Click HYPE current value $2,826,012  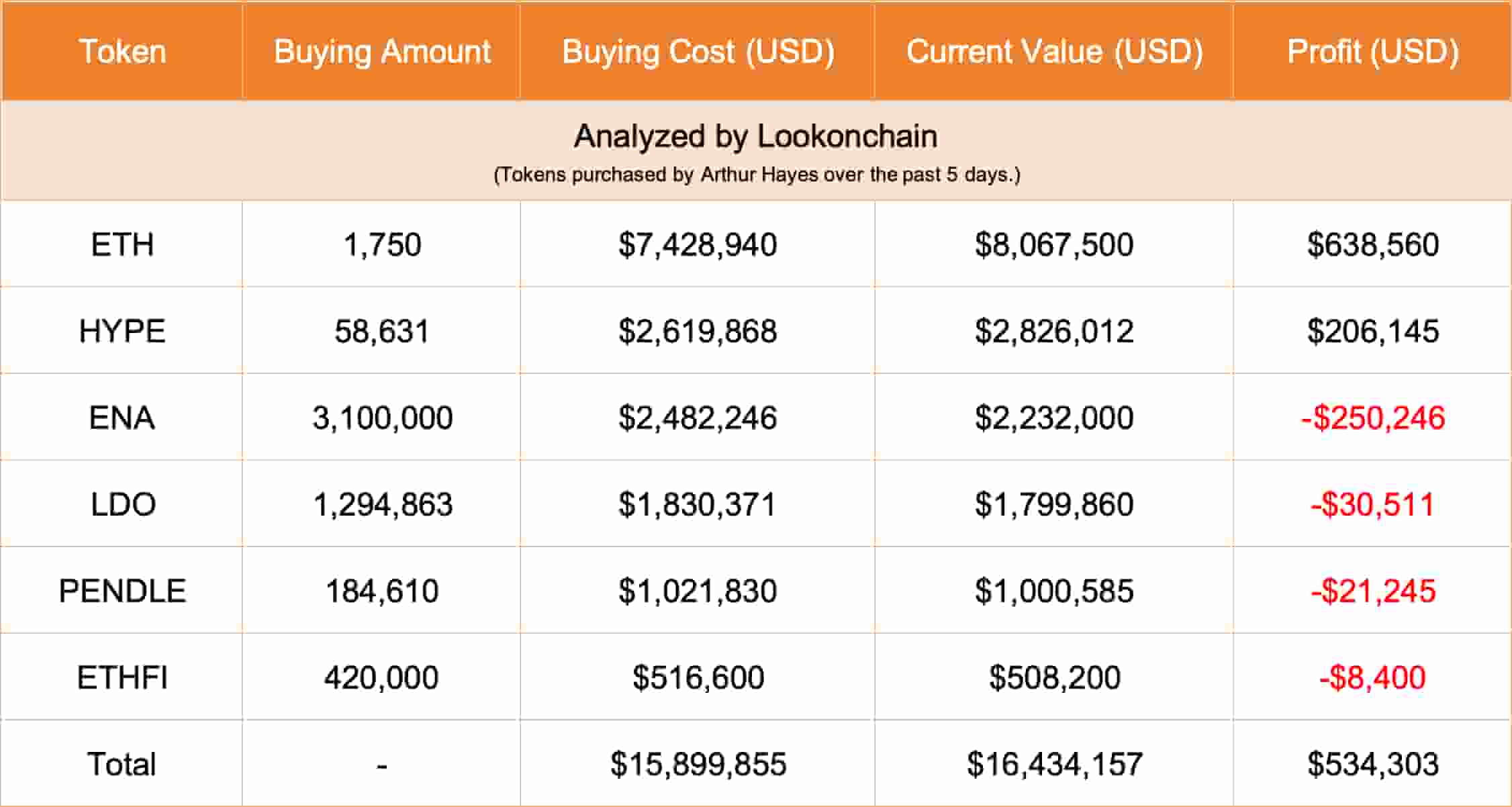click(1054, 331)
